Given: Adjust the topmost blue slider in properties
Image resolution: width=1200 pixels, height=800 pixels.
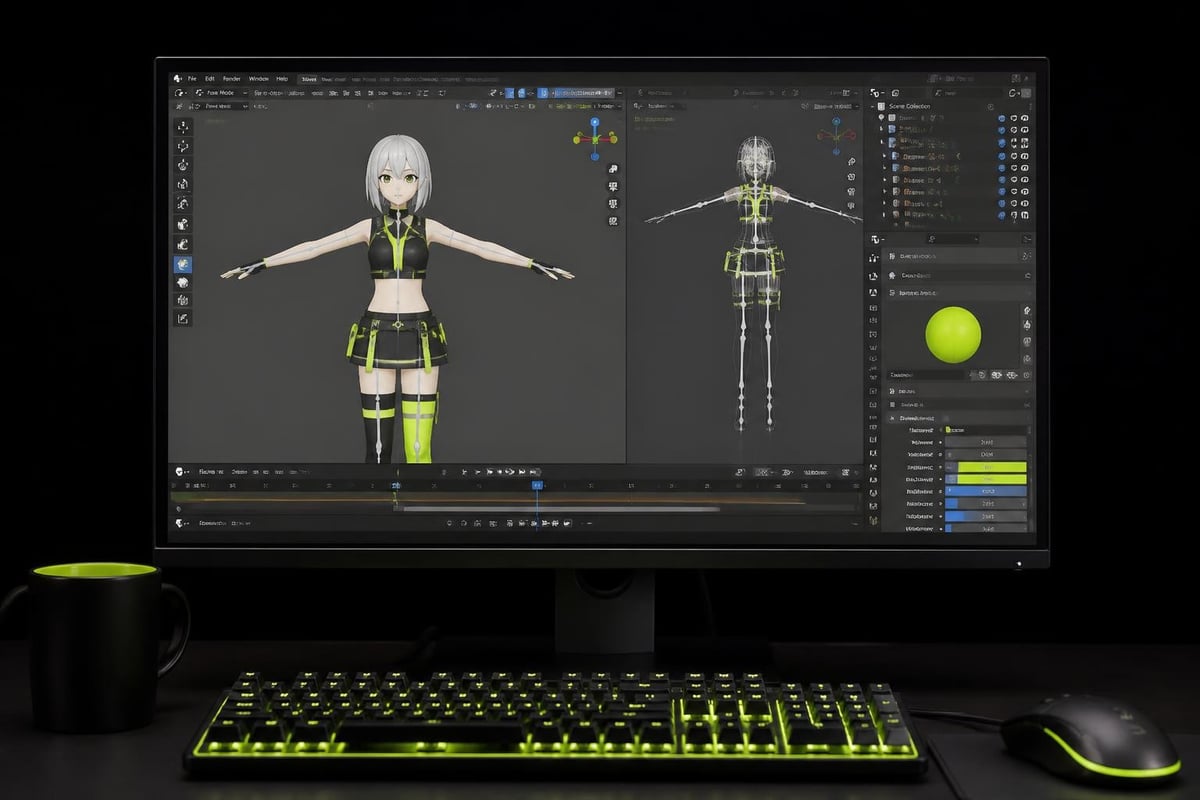Looking at the screenshot, I should pos(985,492).
